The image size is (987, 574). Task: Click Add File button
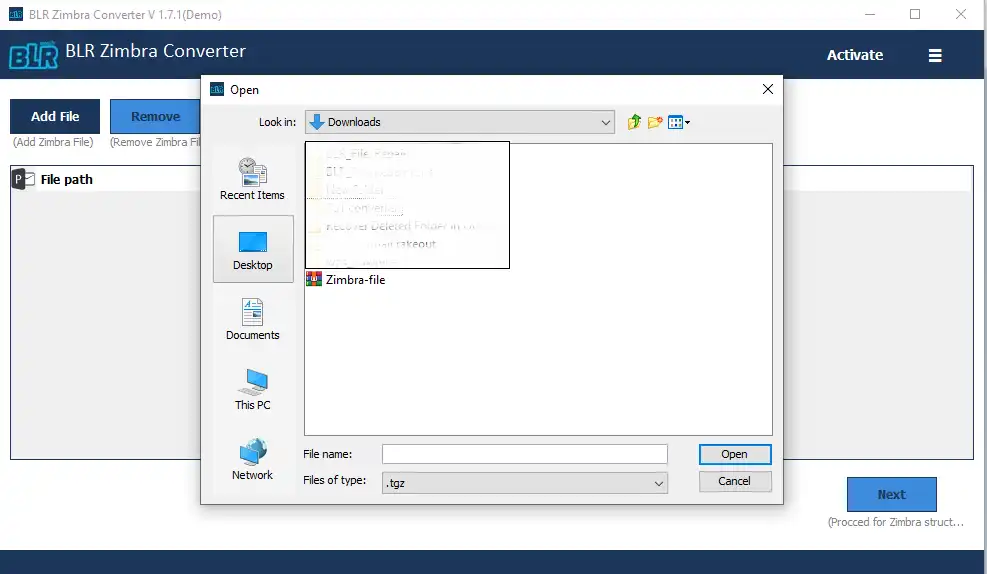pos(55,116)
